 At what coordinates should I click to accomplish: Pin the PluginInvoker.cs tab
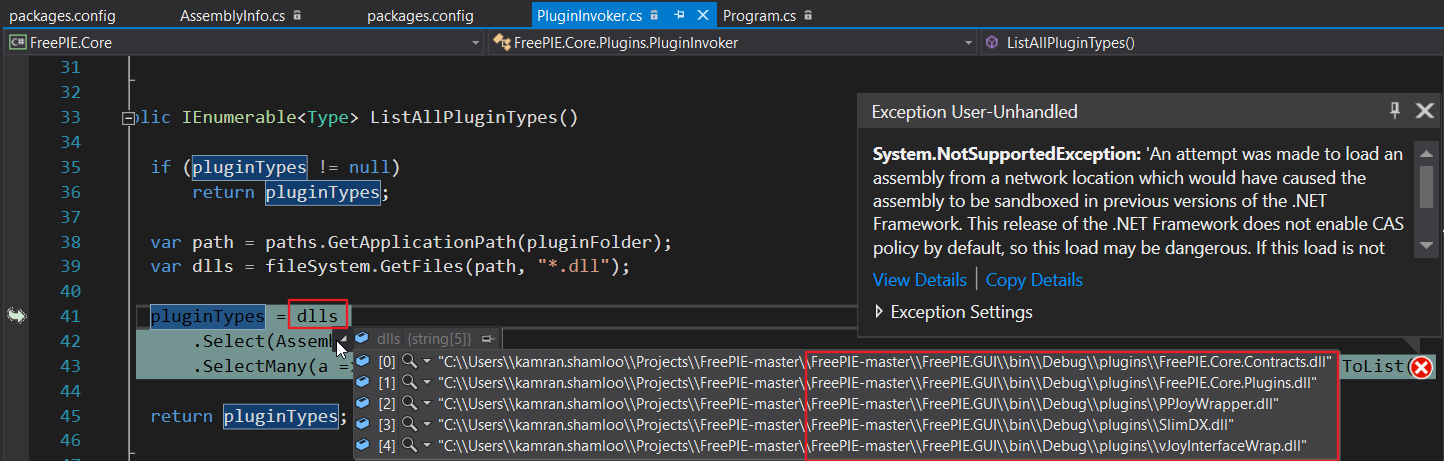pos(679,16)
